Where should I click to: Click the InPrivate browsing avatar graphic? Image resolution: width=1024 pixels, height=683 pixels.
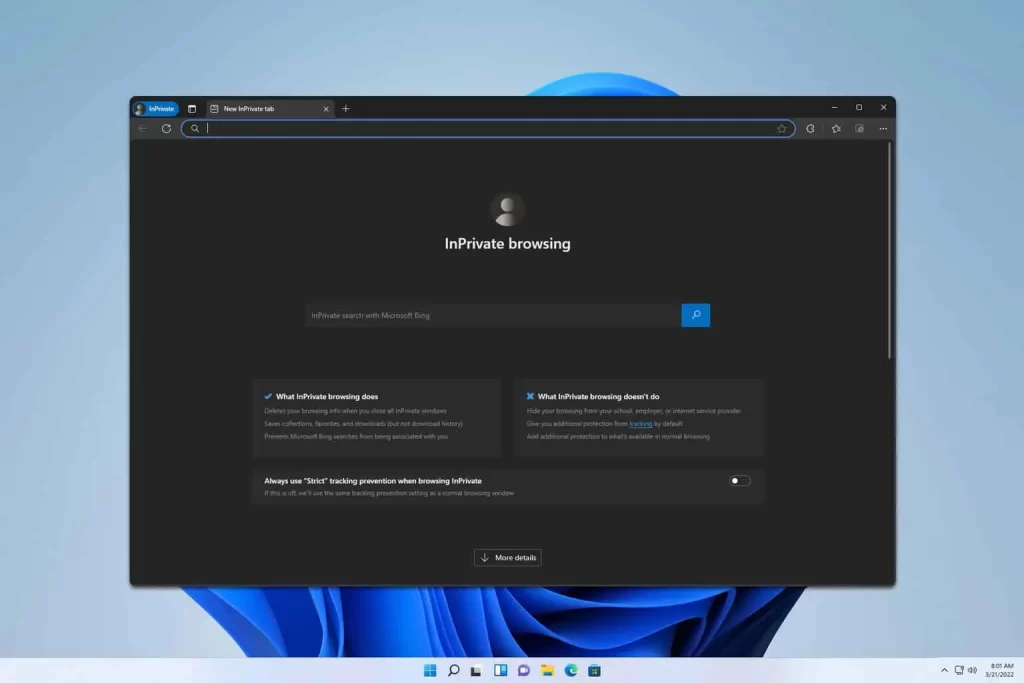pos(507,209)
